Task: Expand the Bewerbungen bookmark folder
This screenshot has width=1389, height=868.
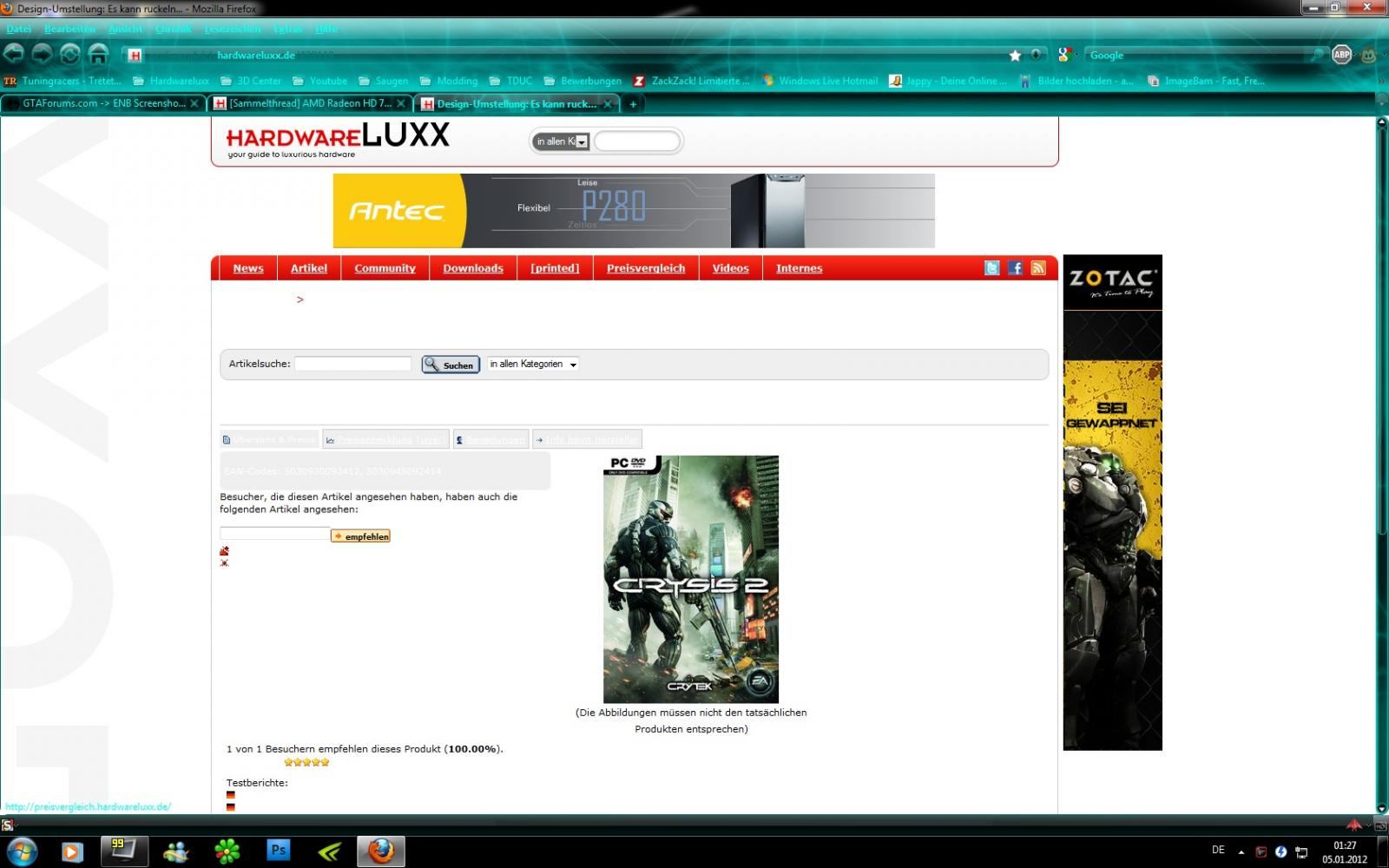Action: (583, 81)
